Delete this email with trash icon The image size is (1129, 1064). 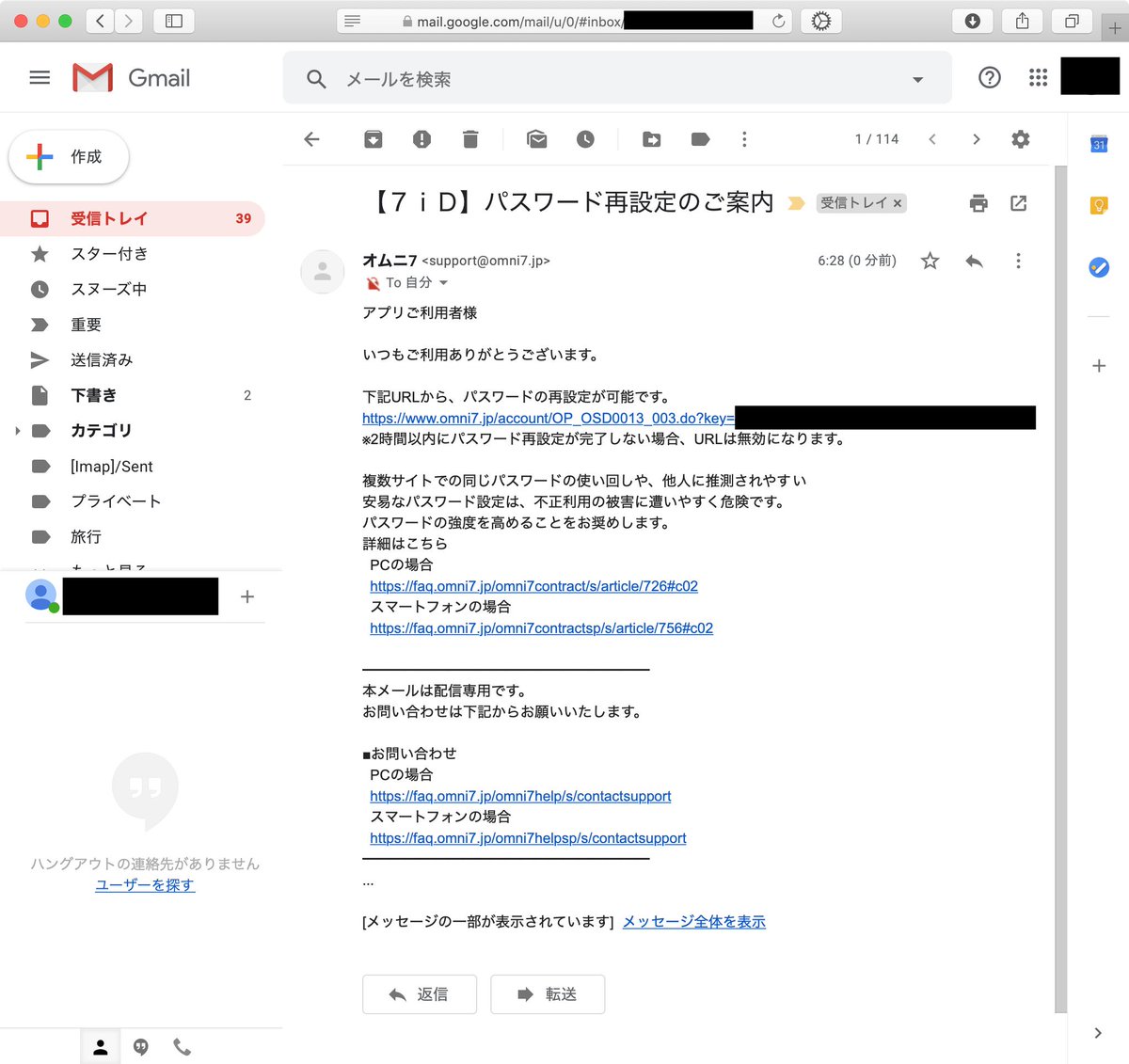(470, 139)
